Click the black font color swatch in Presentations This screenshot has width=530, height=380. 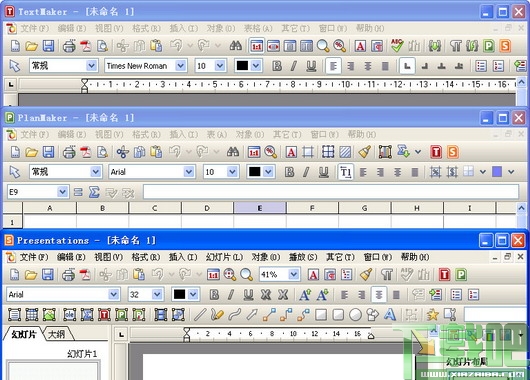(179, 294)
